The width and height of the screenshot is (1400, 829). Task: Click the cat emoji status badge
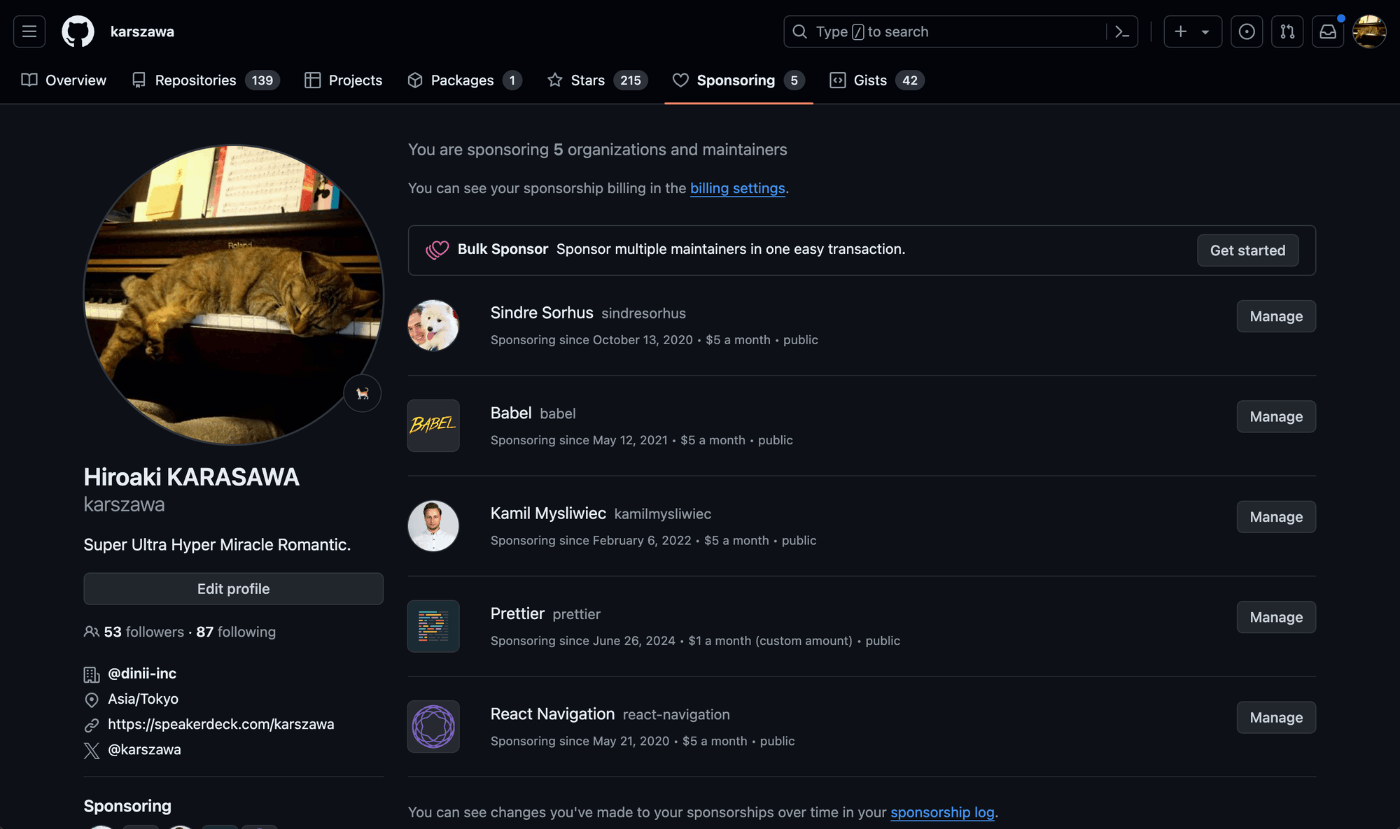(x=363, y=394)
